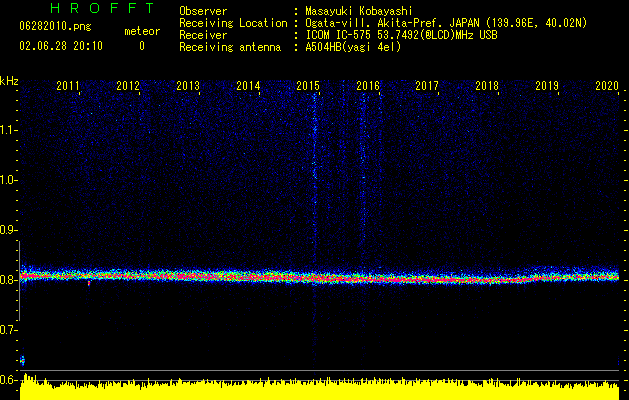The width and height of the screenshot is (629, 400).
Task: Click the 2011 time marker
Action: (x=68, y=85)
